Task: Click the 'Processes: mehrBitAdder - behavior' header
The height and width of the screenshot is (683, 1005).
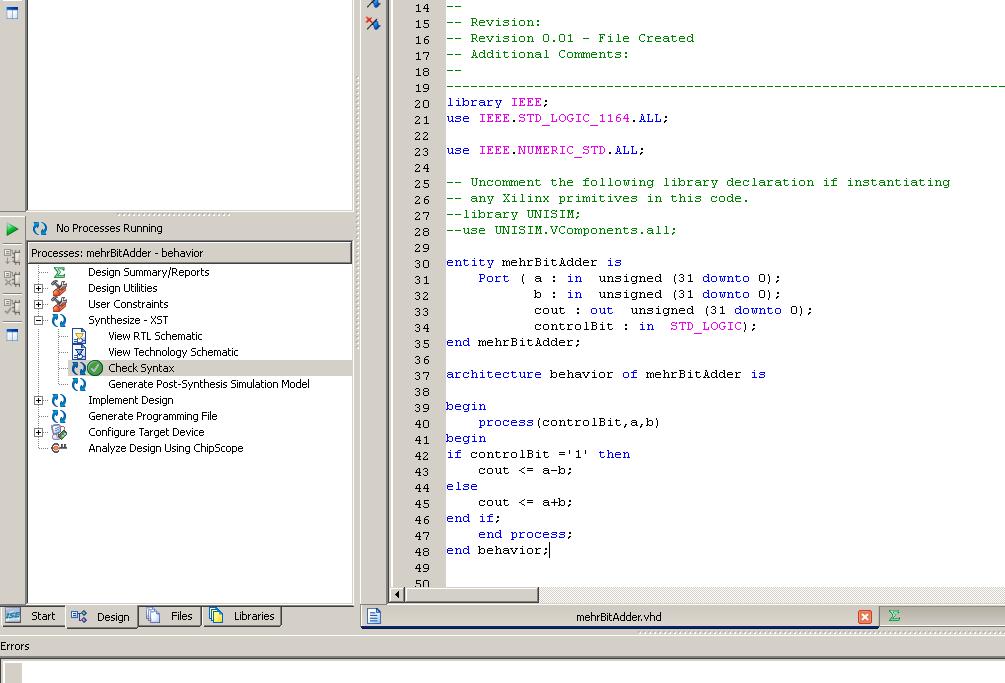Action: coord(190,253)
